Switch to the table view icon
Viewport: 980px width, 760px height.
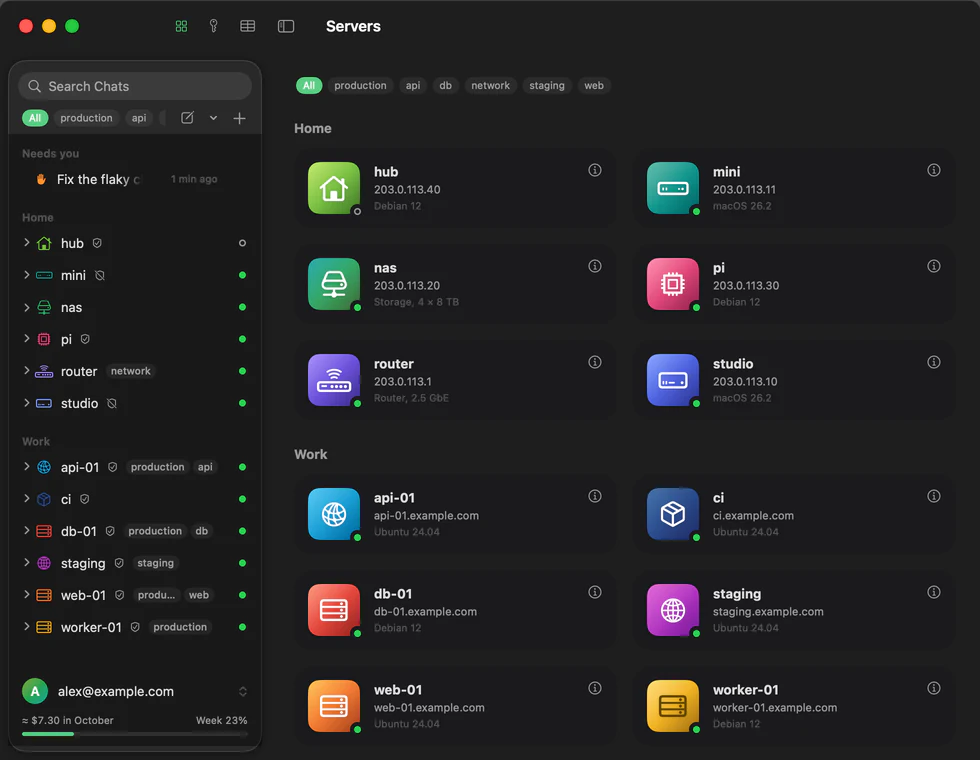point(248,26)
